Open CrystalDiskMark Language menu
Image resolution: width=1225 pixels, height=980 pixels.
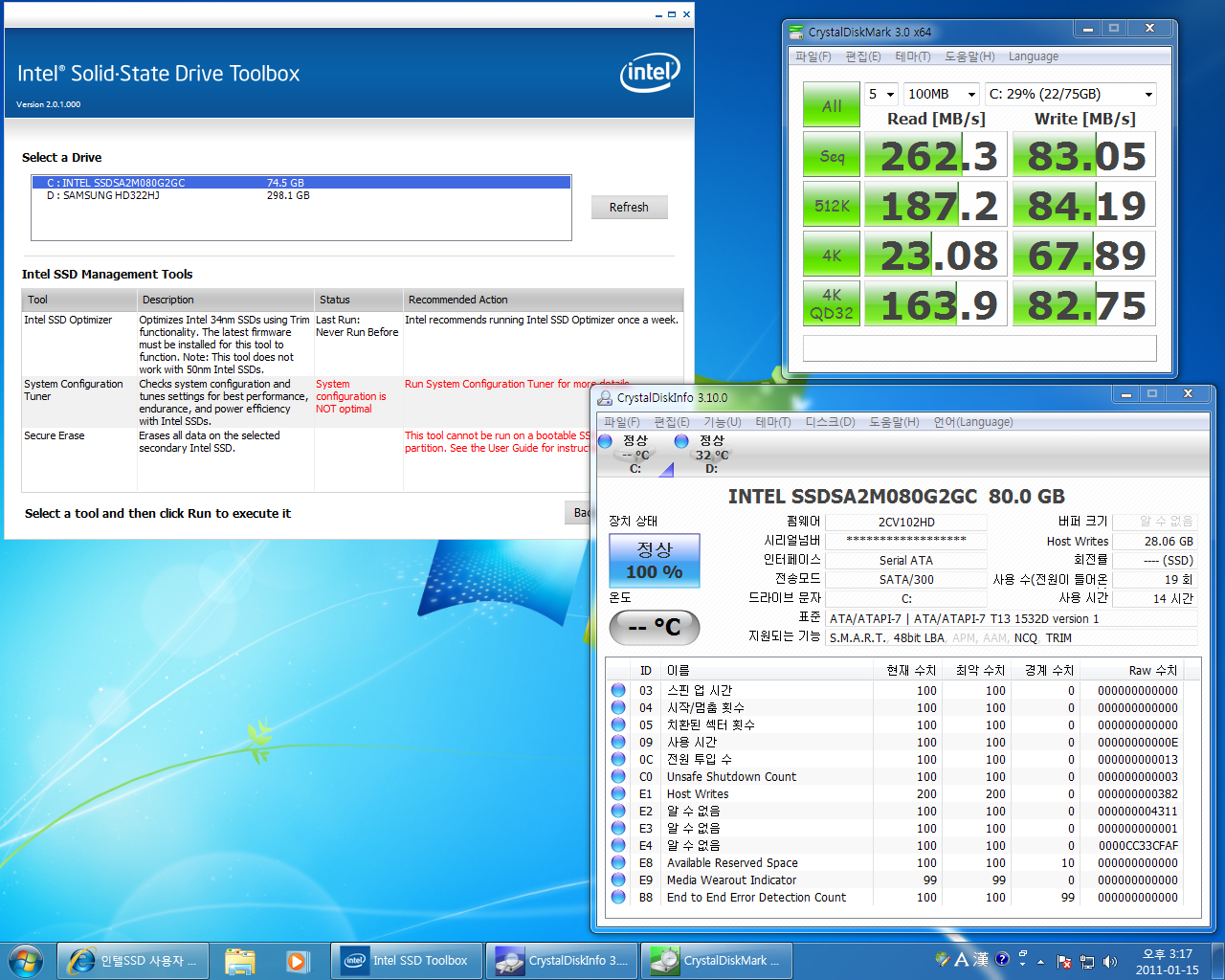[x=1033, y=56]
